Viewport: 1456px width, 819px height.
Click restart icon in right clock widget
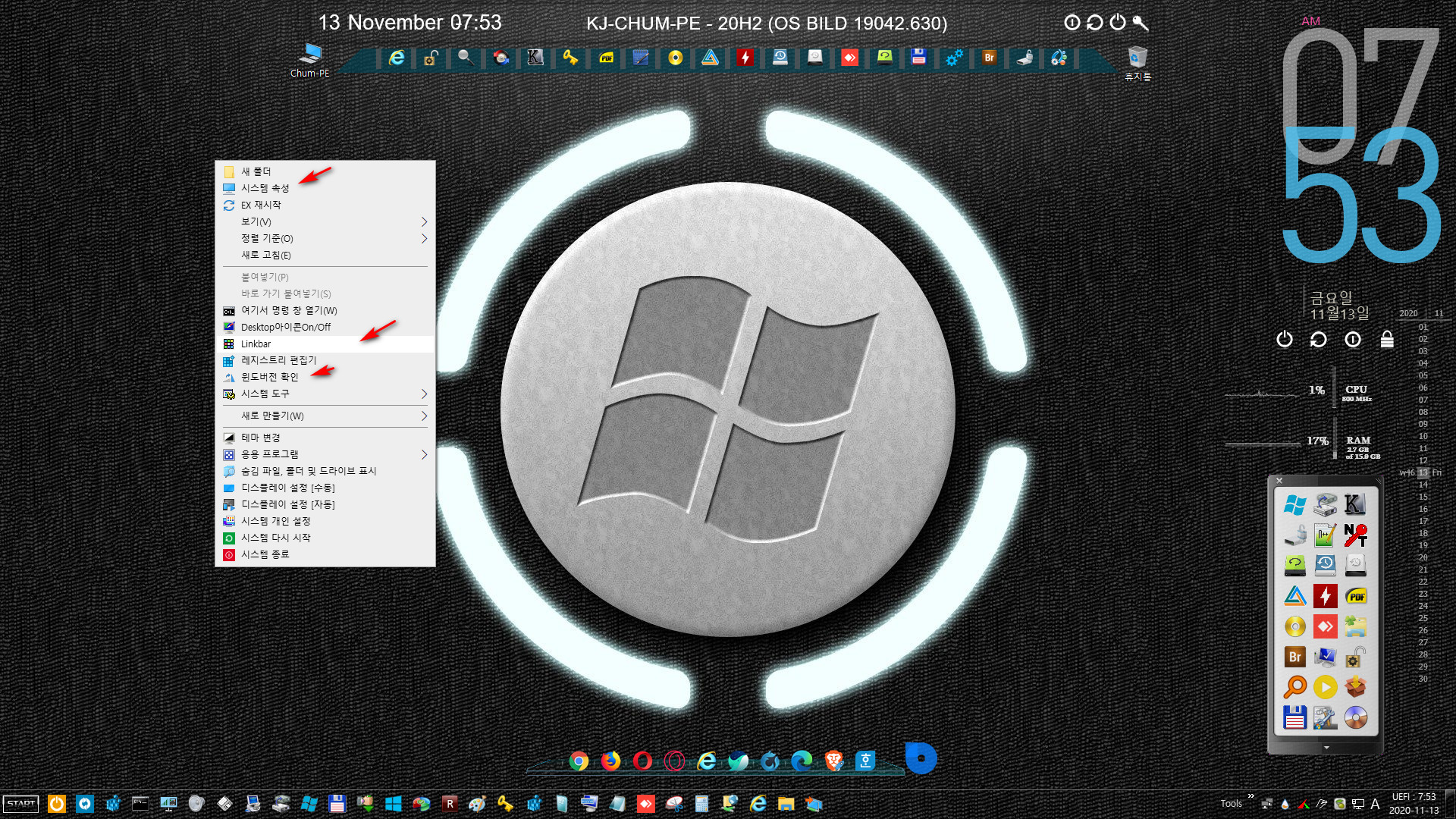[1319, 339]
